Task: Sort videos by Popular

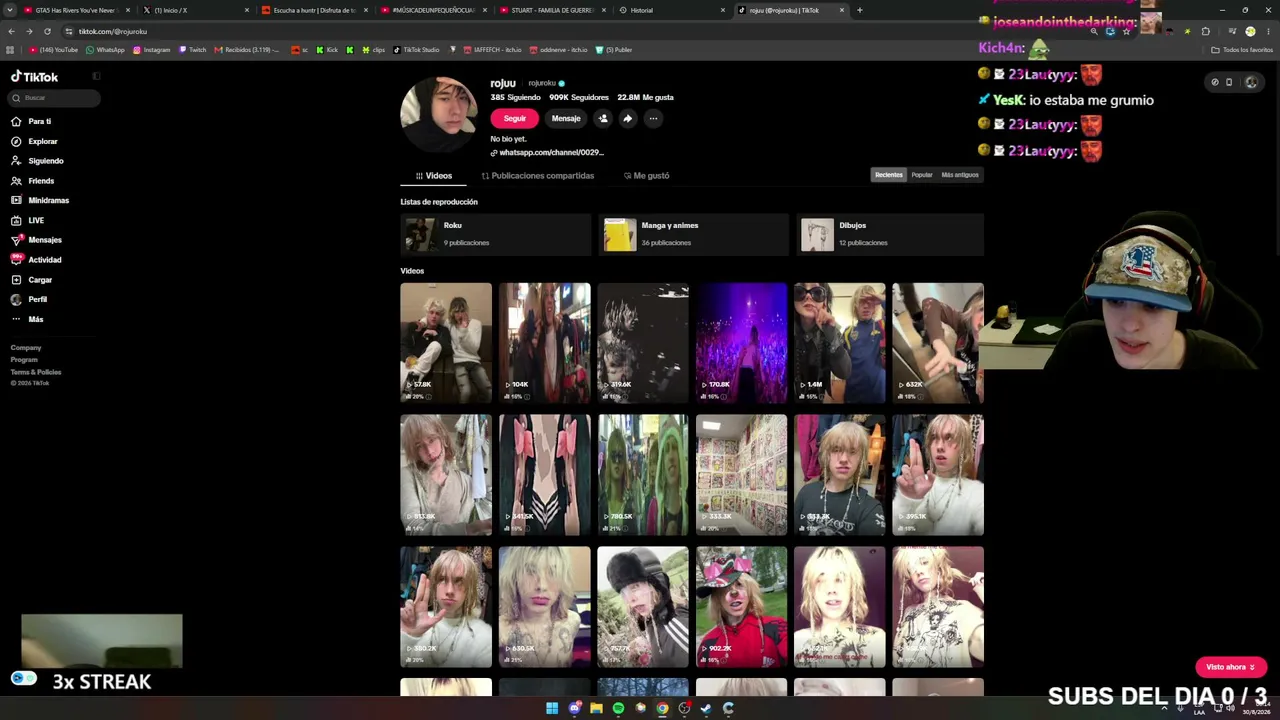Action: click(x=922, y=175)
